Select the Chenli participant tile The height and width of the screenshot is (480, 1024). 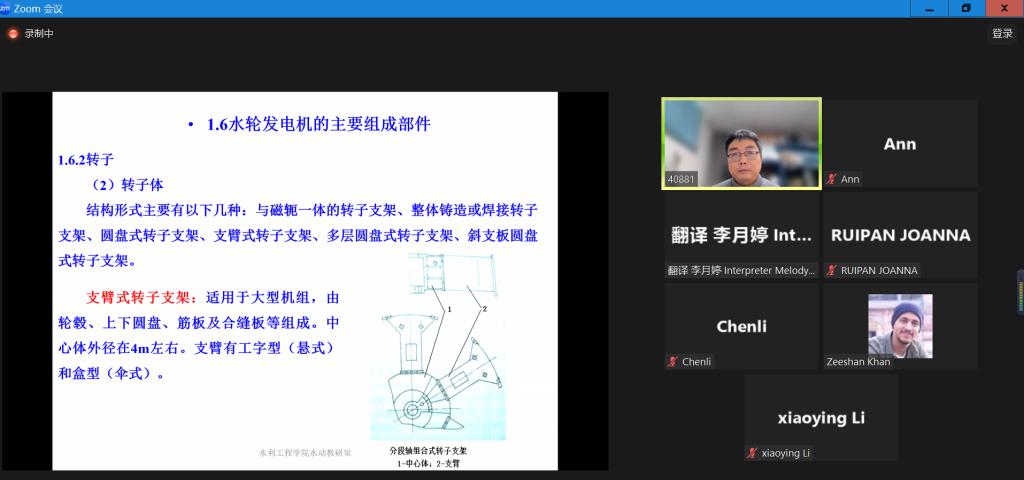741,326
